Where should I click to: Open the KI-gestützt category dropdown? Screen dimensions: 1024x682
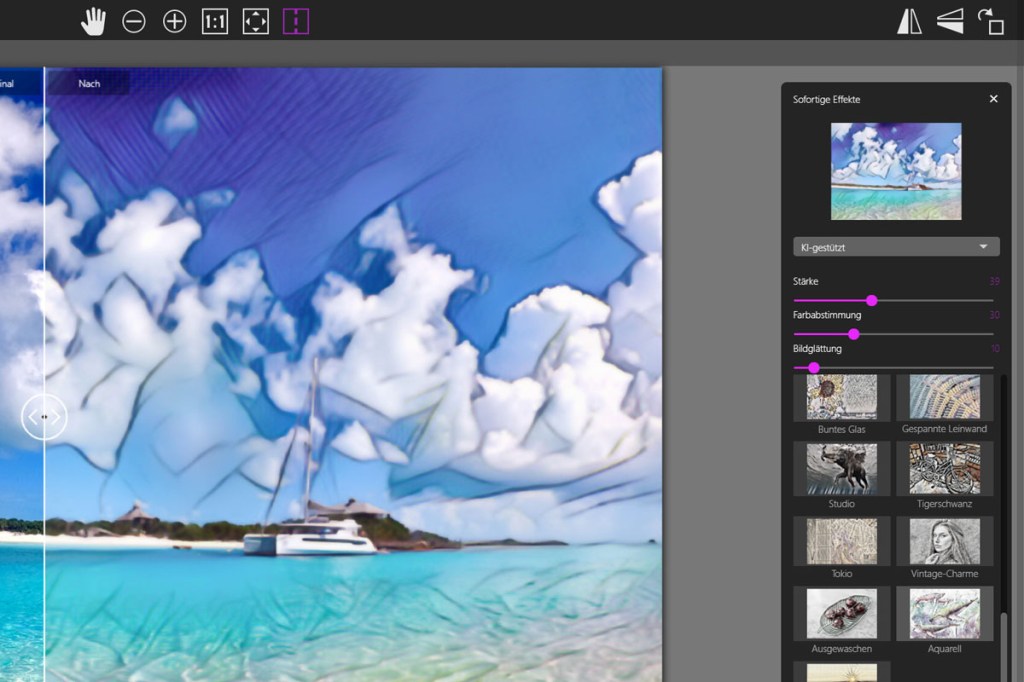point(896,247)
